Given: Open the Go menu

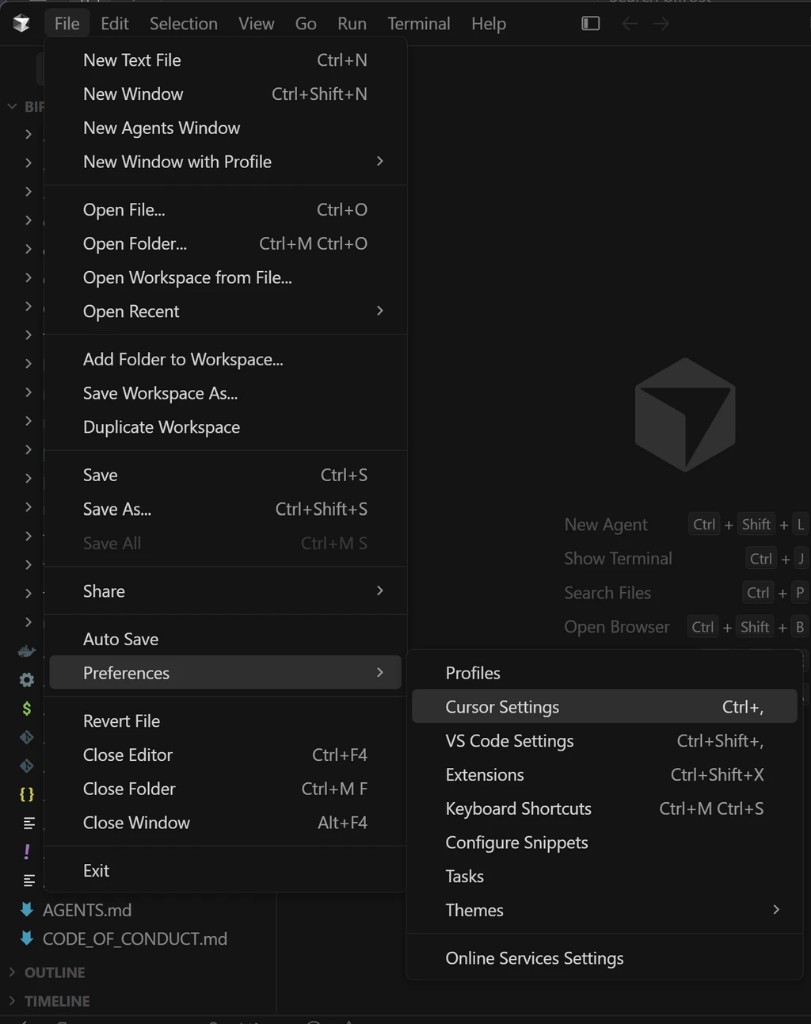Looking at the screenshot, I should click(306, 24).
